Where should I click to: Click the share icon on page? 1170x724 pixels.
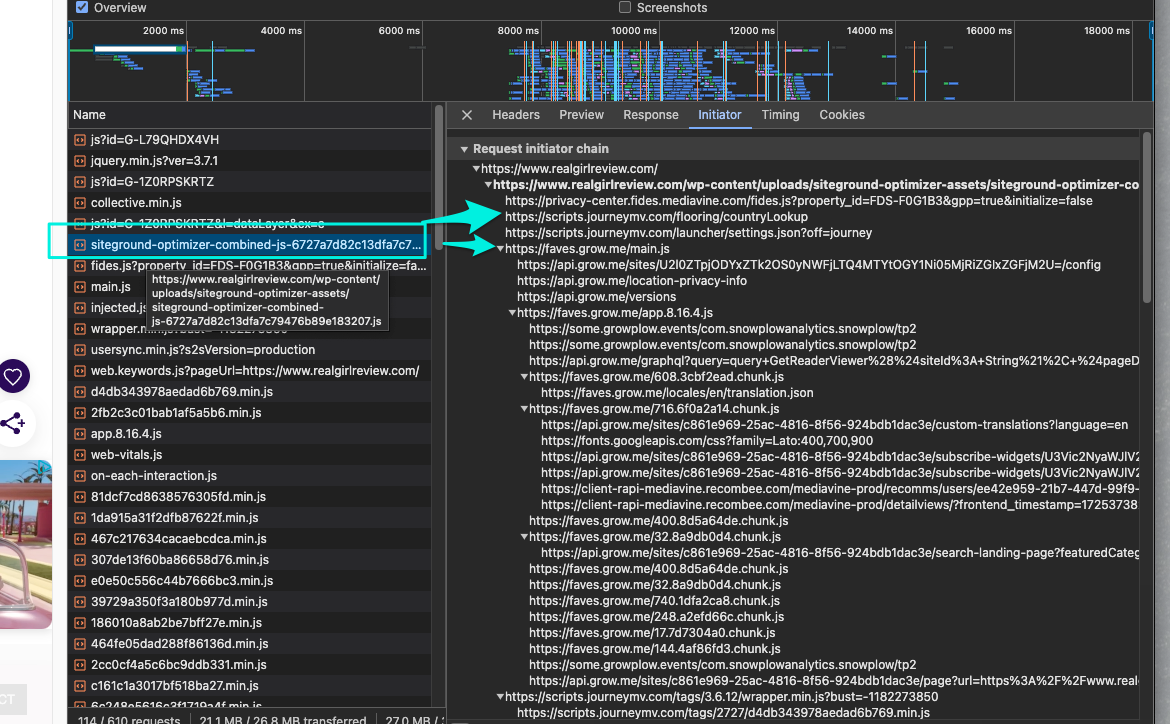click(x=13, y=424)
